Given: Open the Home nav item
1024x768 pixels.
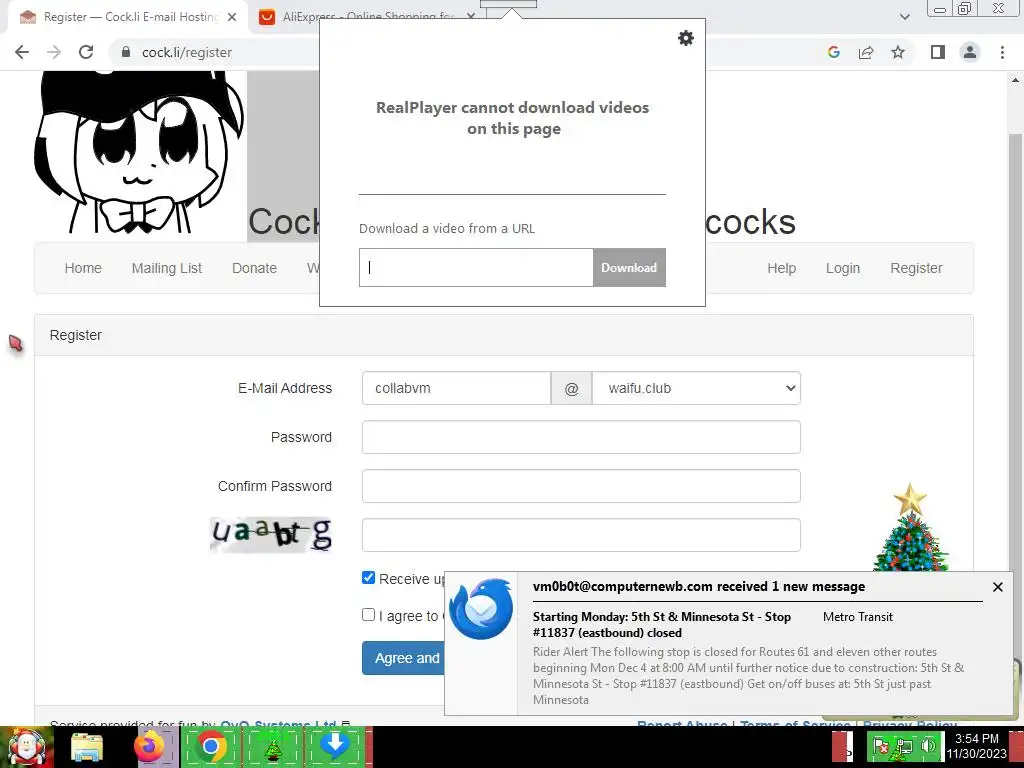Looking at the screenshot, I should 83,268.
